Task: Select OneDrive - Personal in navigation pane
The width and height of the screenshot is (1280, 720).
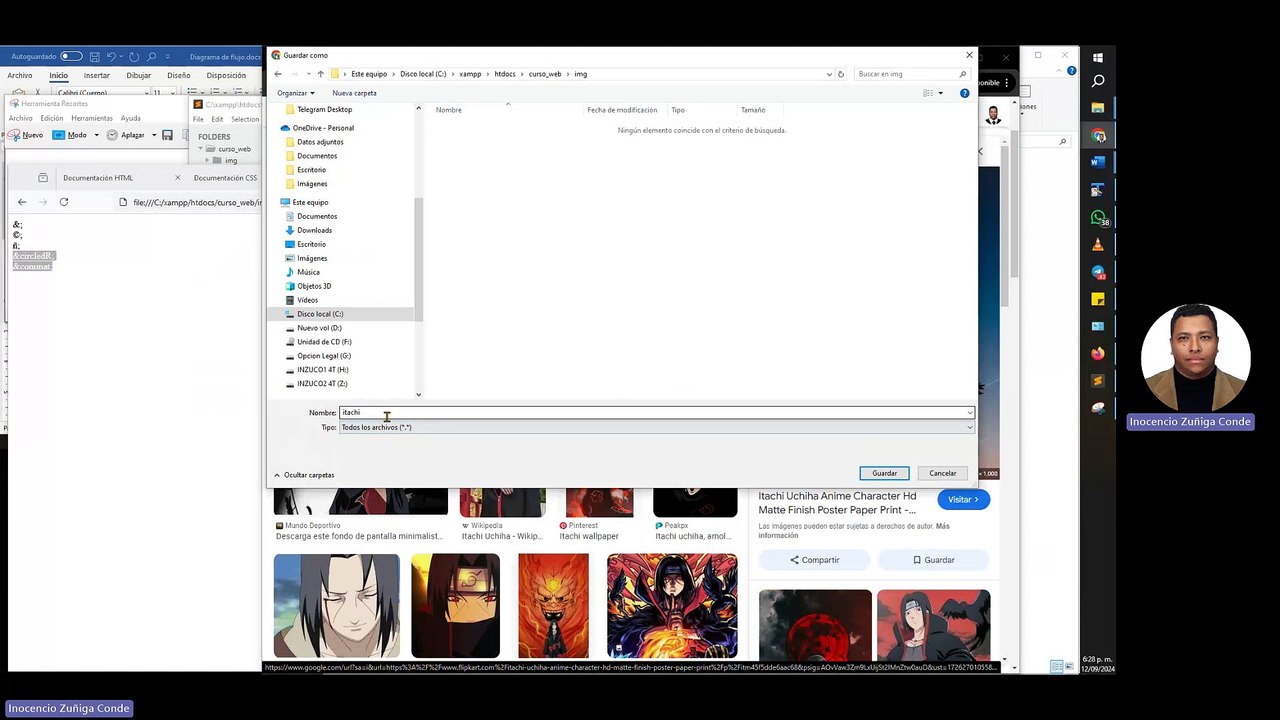Action: coord(317,128)
